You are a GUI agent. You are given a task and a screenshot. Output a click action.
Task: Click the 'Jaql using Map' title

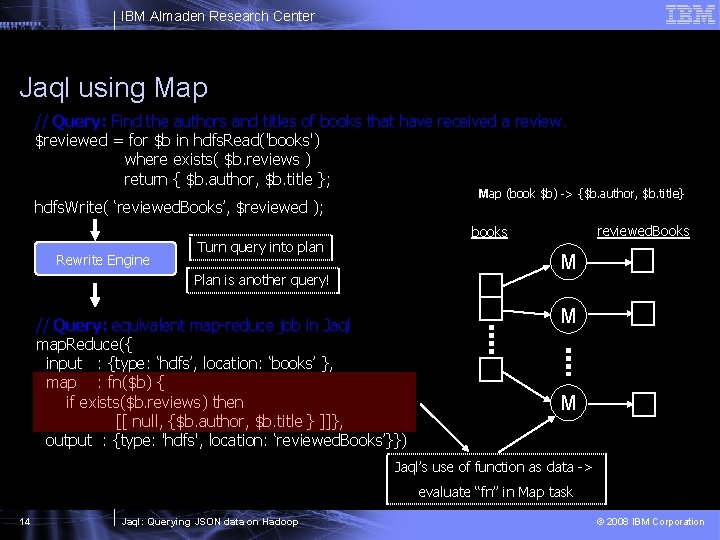113,88
